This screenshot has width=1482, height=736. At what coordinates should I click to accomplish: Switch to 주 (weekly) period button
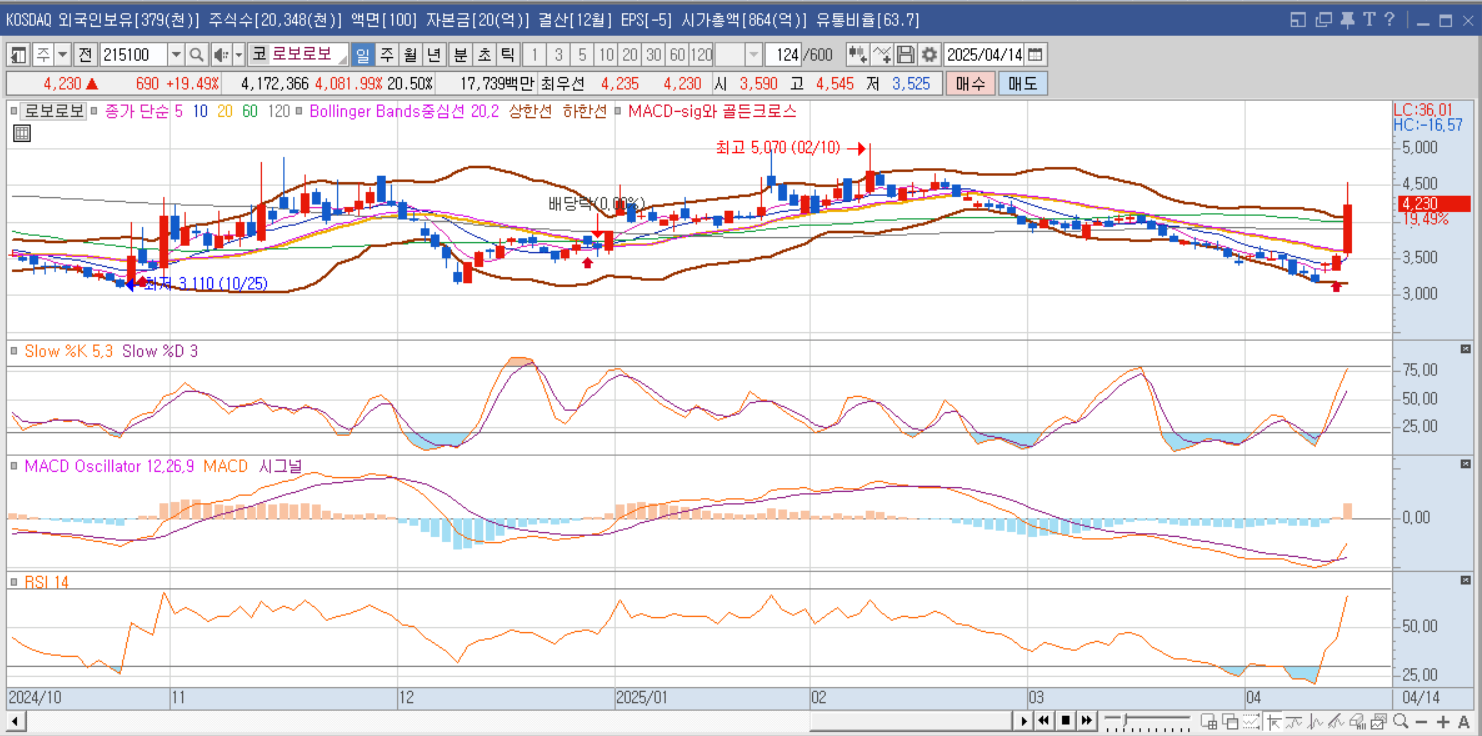click(x=385, y=55)
